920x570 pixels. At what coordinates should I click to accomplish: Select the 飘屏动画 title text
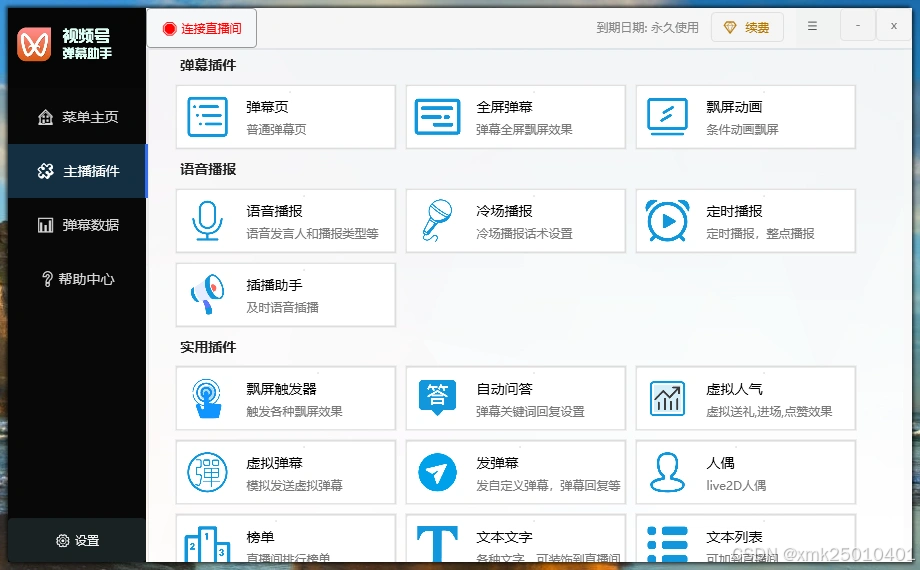click(x=734, y=107)
